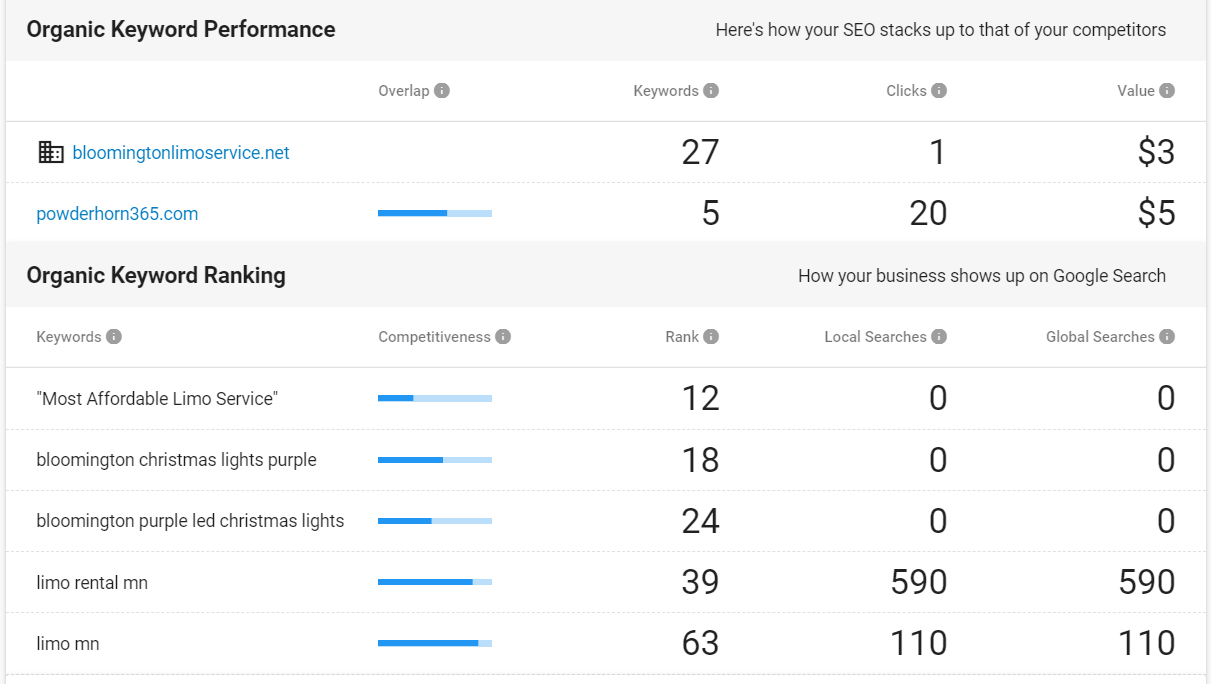Click the Google Search subtitle text

(x=982, y=276)
